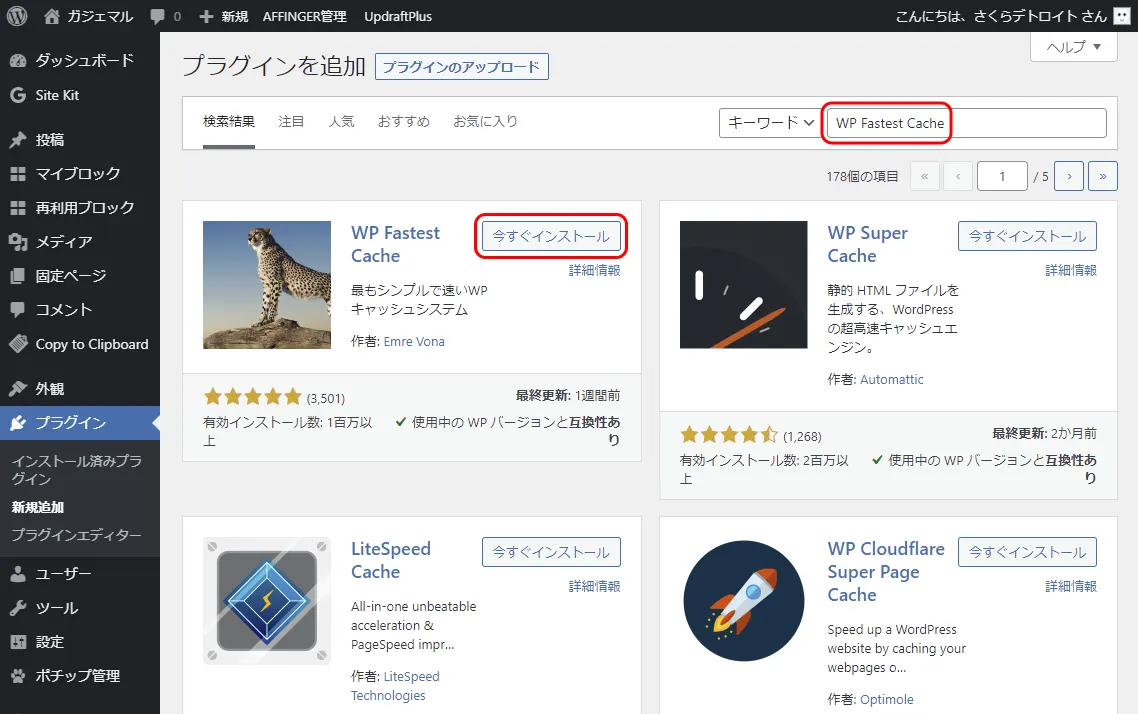
Task: Click the プラグイン plug icon
Action: tap(18, 422)
